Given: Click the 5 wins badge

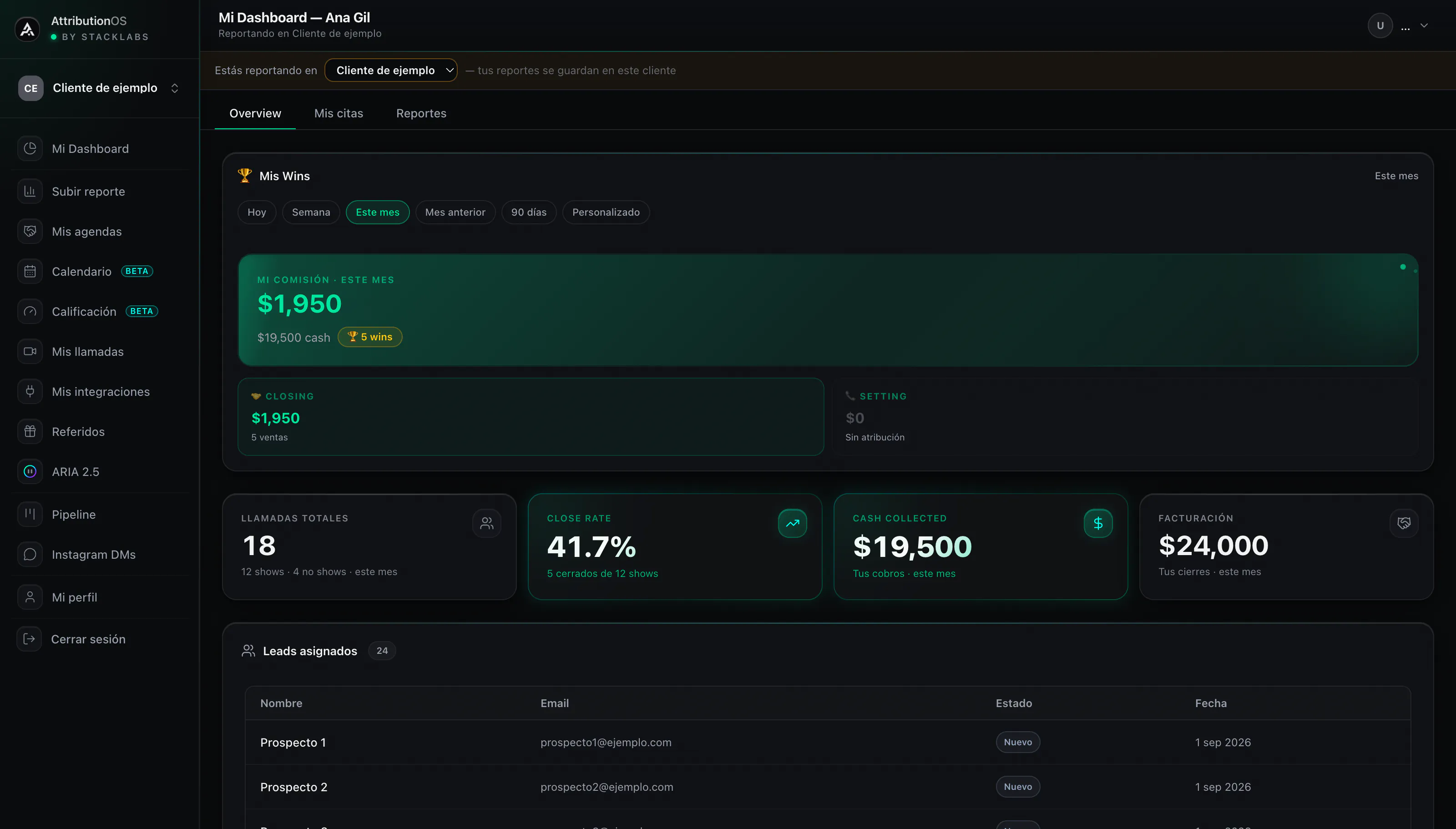Looking at the screenshot, I should point(370,337).
